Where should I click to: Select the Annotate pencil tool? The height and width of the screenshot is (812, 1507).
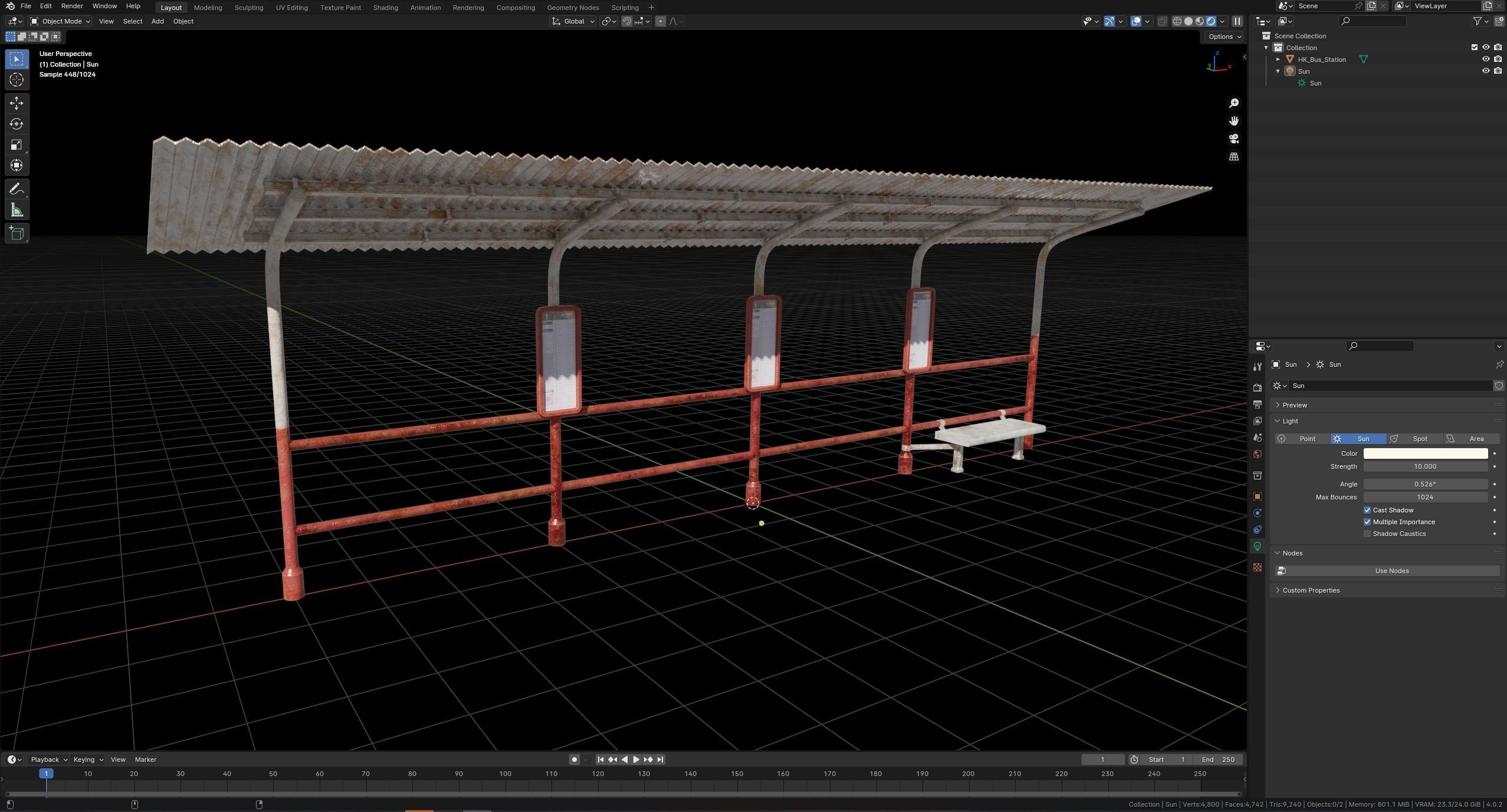17,189
